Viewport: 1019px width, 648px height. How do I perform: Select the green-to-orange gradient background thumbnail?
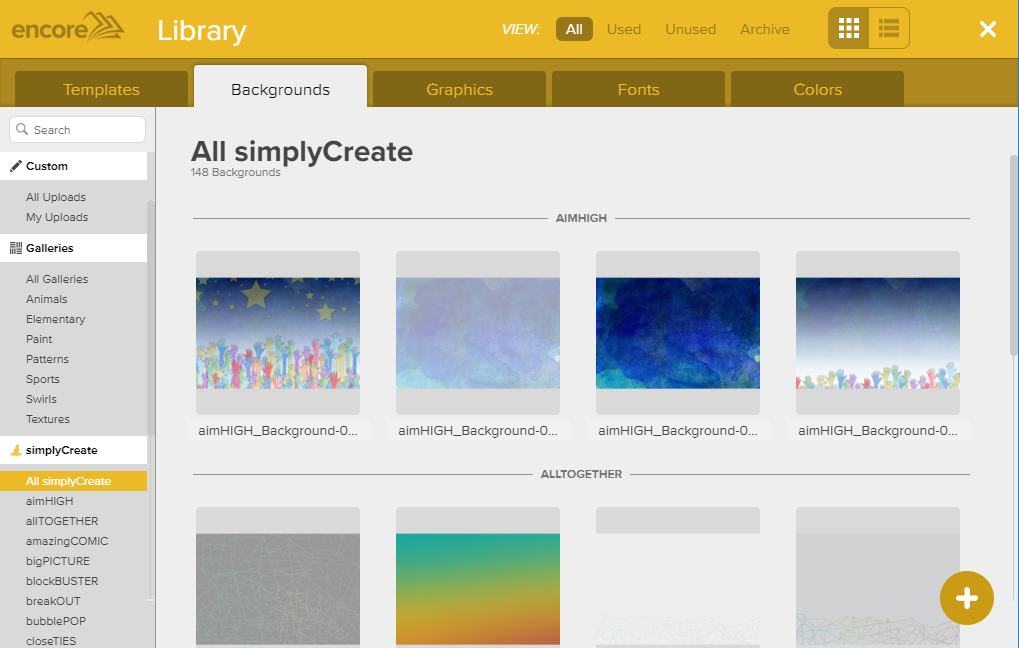tap(477, 588)
